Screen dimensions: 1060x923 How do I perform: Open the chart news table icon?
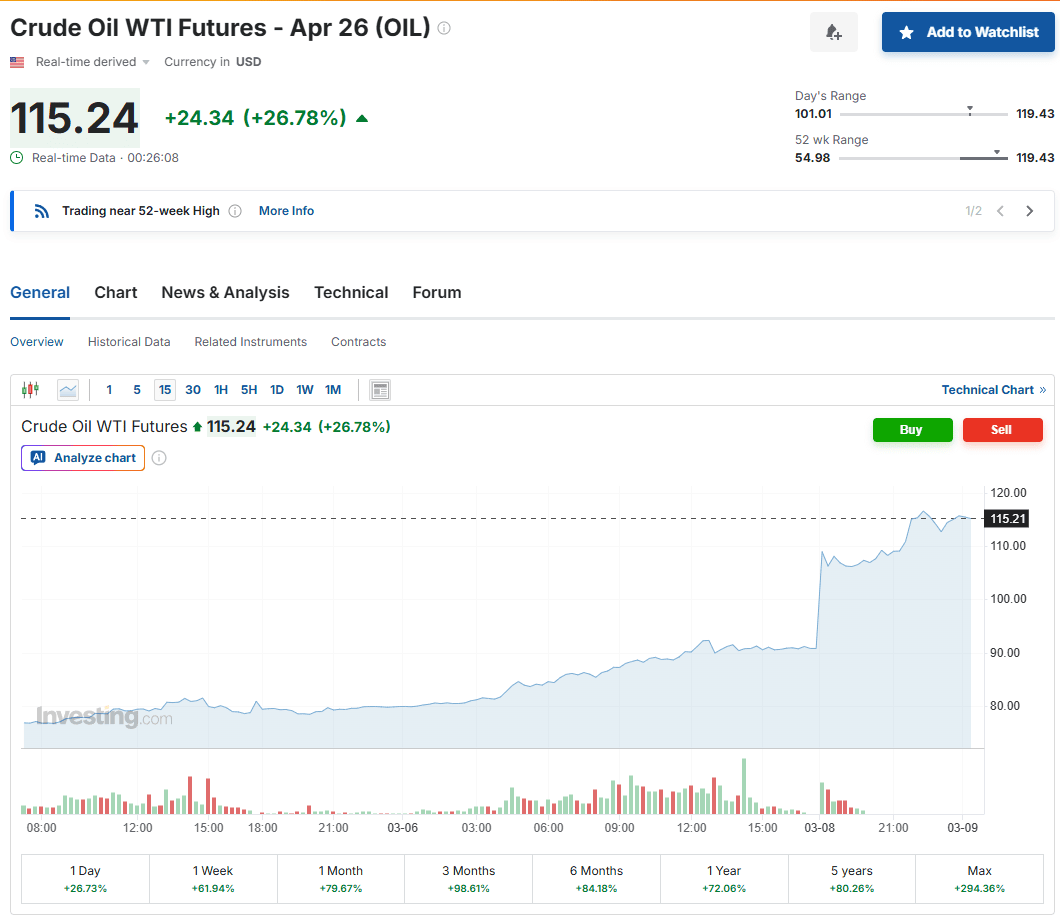coord(380,390)
